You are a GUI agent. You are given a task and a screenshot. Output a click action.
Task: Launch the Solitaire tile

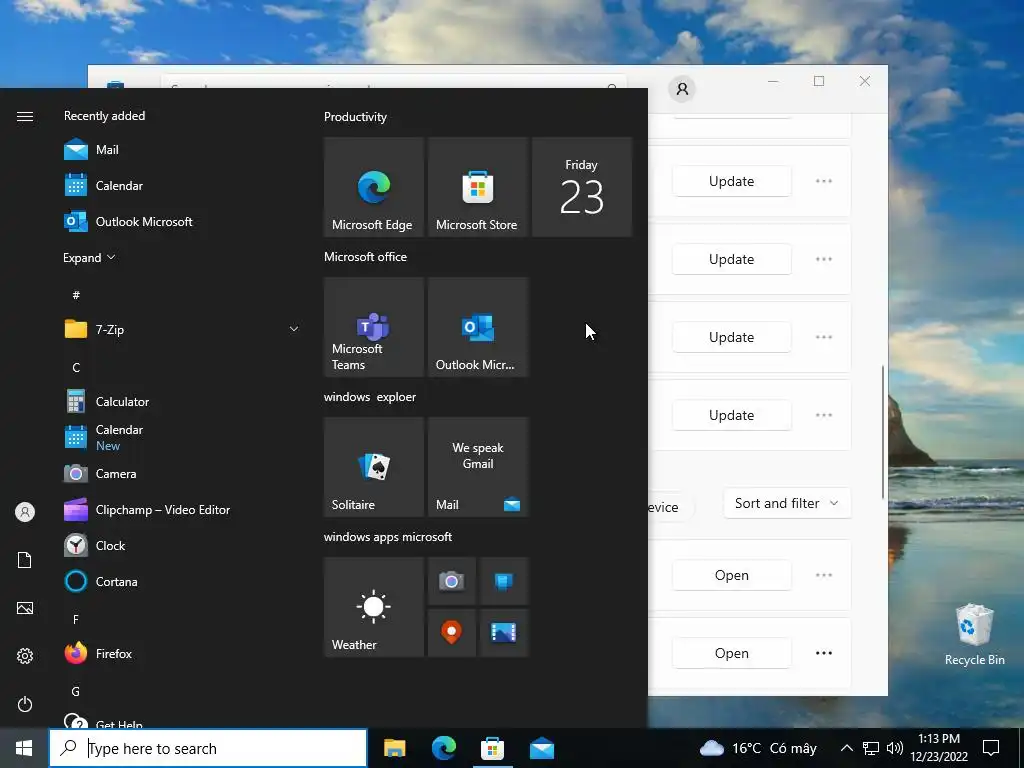tap(374, 467)
